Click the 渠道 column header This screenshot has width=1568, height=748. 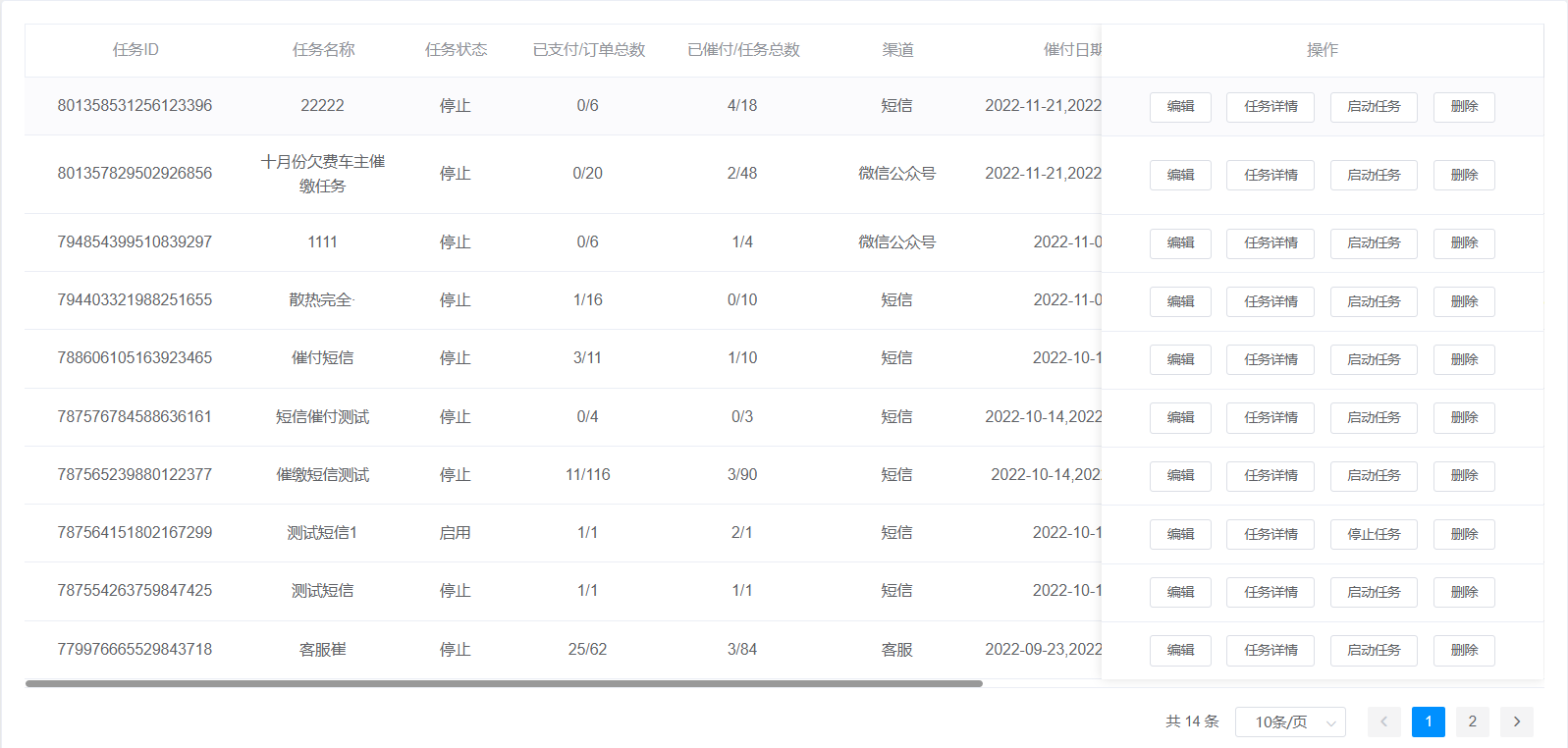897,50
